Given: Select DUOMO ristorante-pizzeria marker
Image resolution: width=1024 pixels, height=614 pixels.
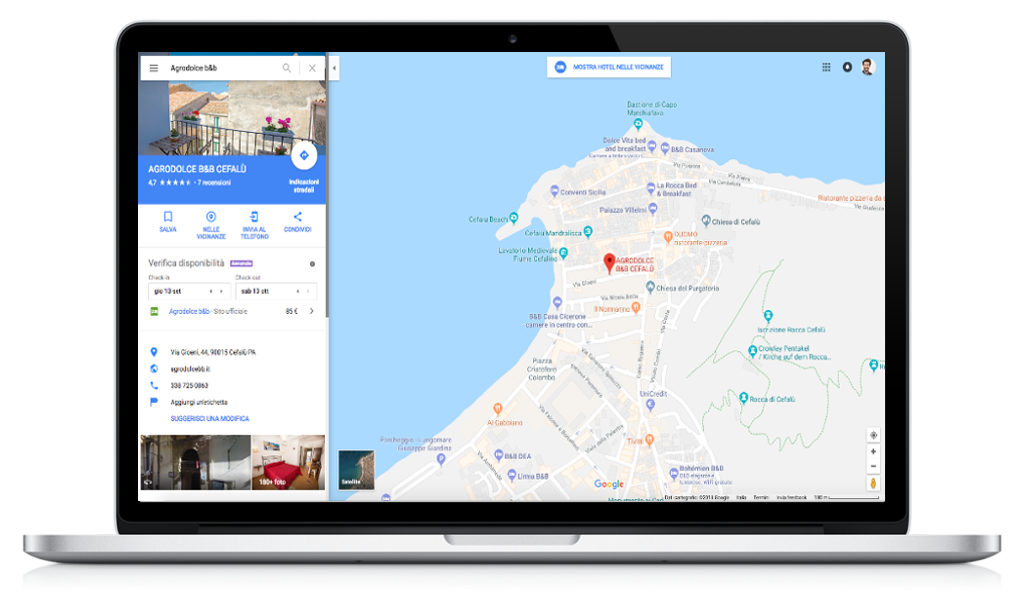Looking at the screenshot, I should coord(668,236).
